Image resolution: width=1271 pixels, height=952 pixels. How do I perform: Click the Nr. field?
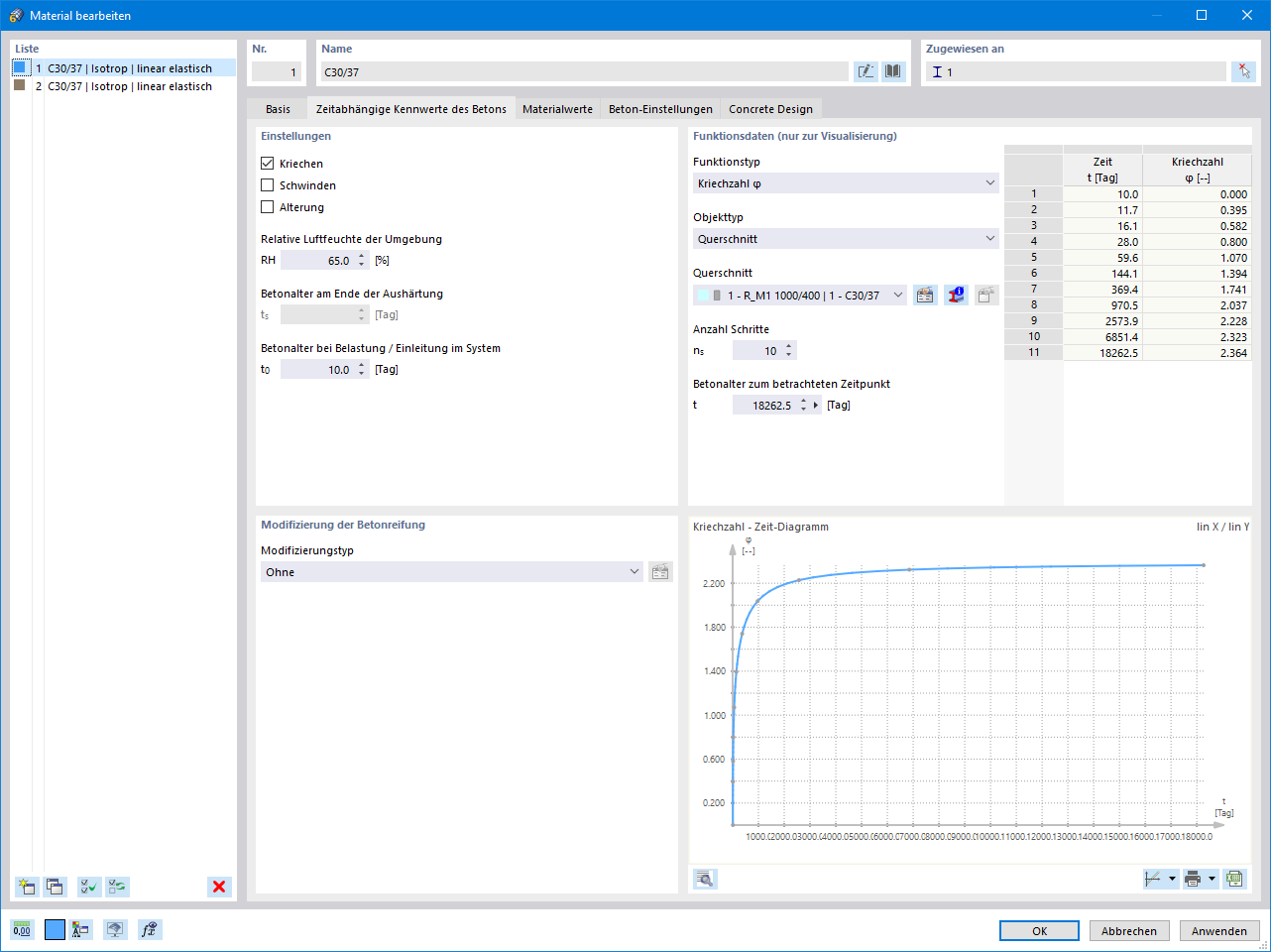tap(277, 71)
